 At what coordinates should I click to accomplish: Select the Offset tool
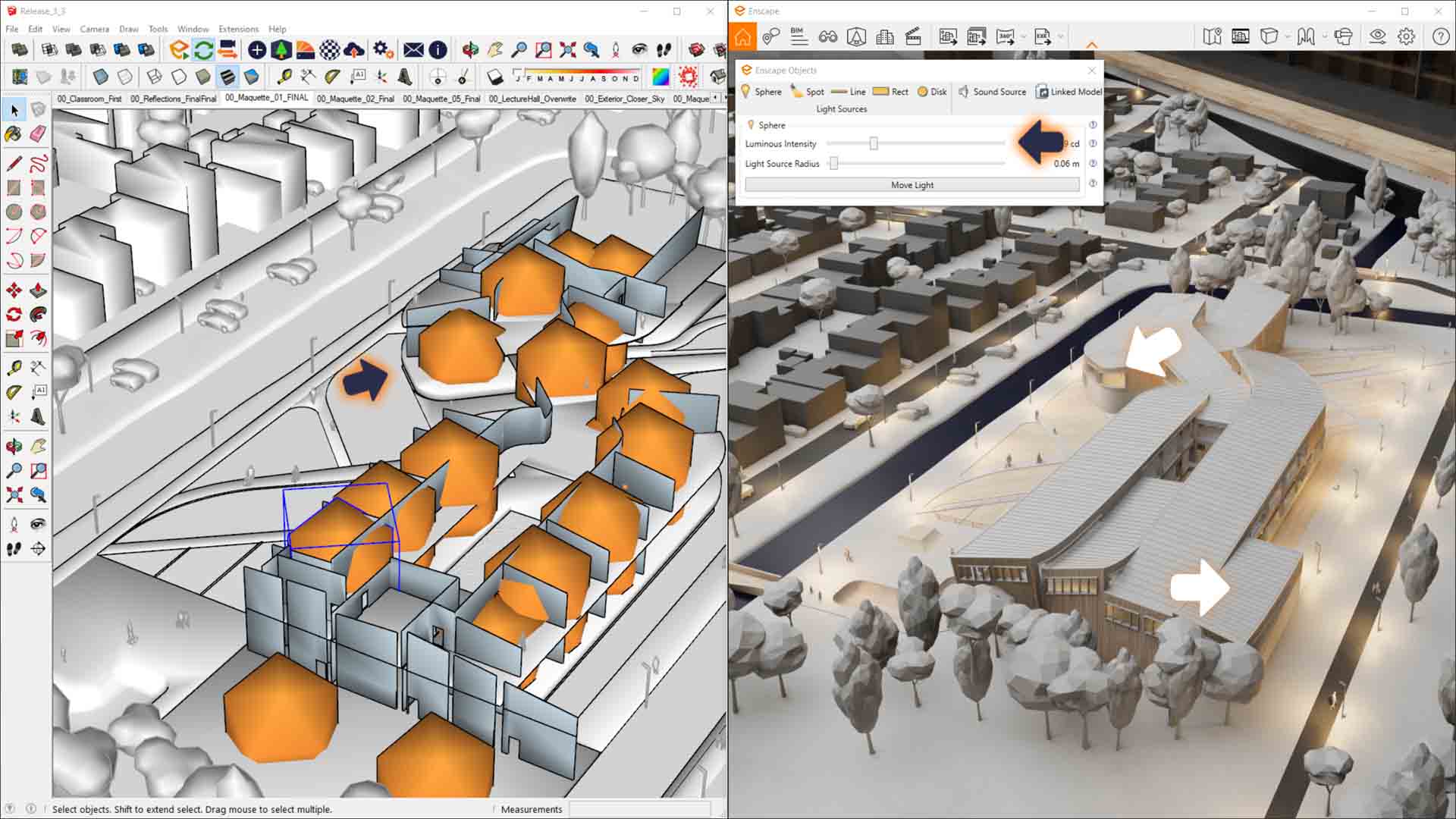(x=38, y=339)
